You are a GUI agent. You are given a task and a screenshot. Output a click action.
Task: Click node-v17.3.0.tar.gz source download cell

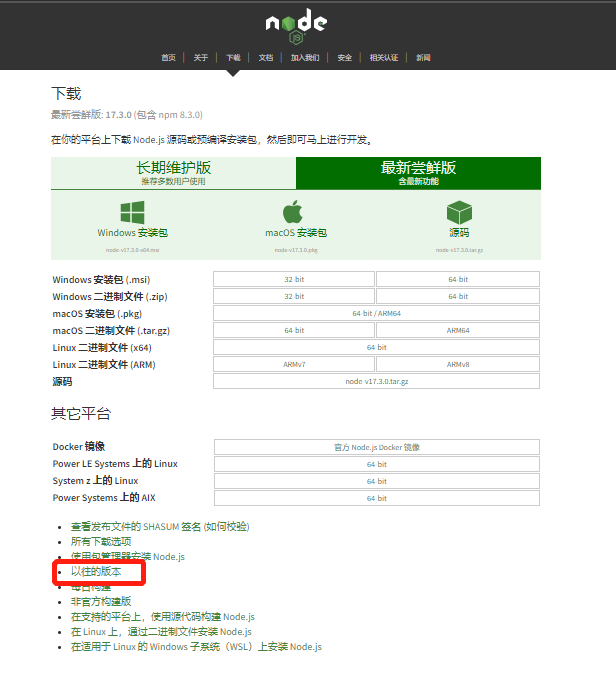[x=377, y=381]
